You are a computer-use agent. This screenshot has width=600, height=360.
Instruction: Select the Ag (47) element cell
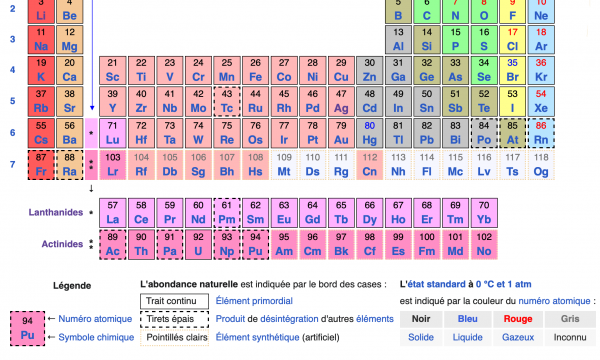341,101
